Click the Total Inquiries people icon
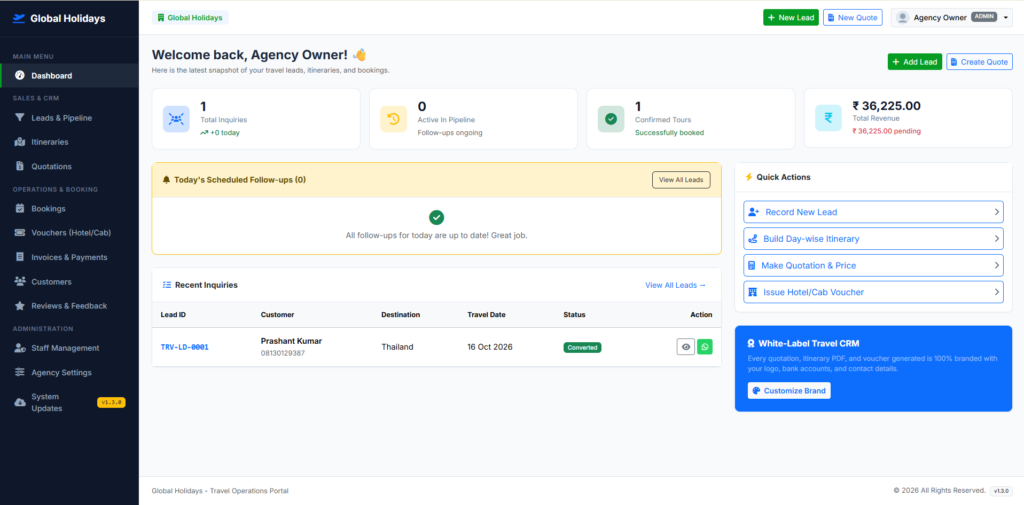Viewport: 1024px width, 505px height. (x=176, y=119)
